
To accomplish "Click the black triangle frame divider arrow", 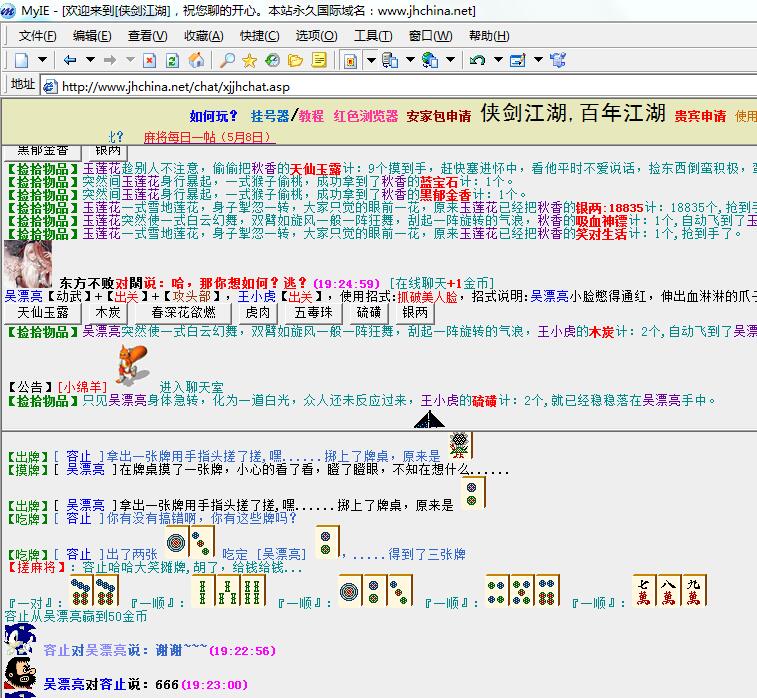I will click(429, 419).
